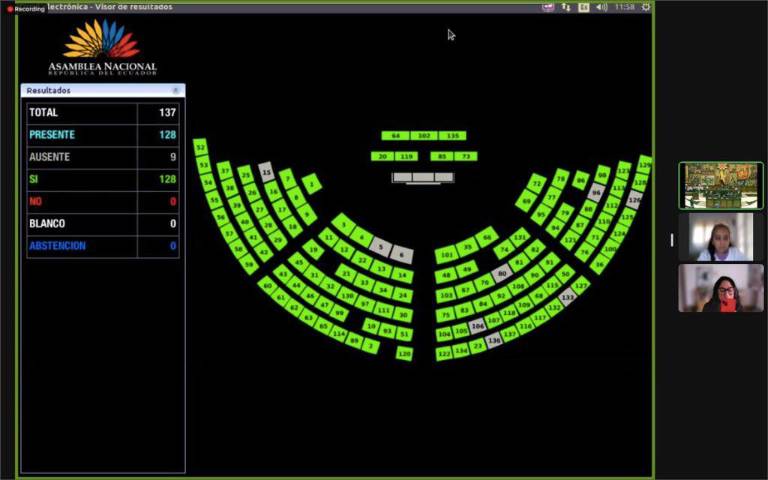Screen dimensions: 768x480
Task: Click the volume speaker icon in tray
Action: pos(601,7)
